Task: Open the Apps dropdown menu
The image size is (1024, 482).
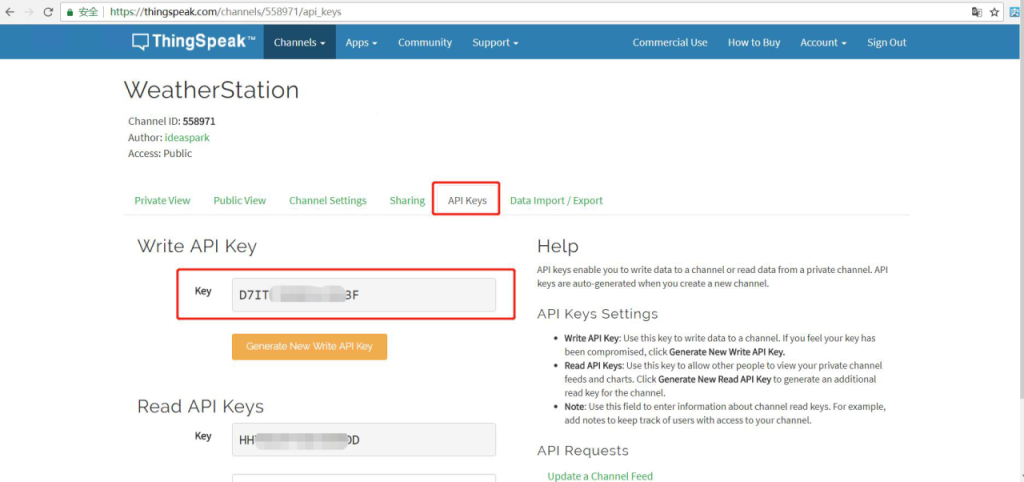Action: [361, 42]
